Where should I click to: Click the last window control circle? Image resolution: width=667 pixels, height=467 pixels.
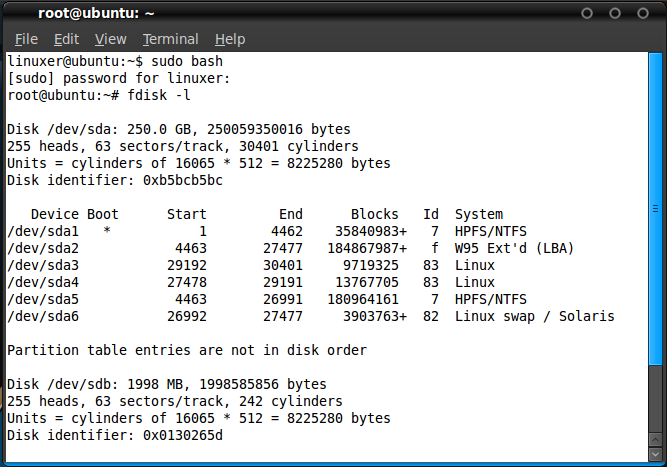(x=642, y=14)
